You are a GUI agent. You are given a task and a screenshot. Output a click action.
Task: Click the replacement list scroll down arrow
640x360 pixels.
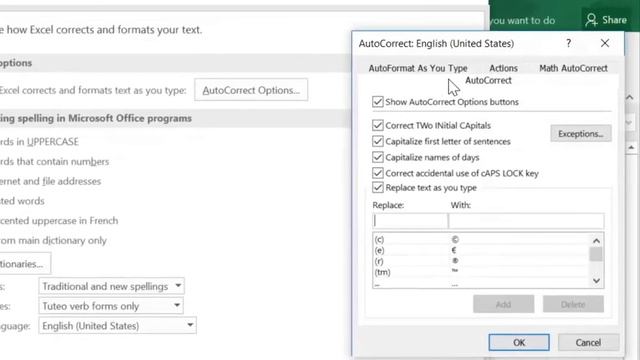596,281
